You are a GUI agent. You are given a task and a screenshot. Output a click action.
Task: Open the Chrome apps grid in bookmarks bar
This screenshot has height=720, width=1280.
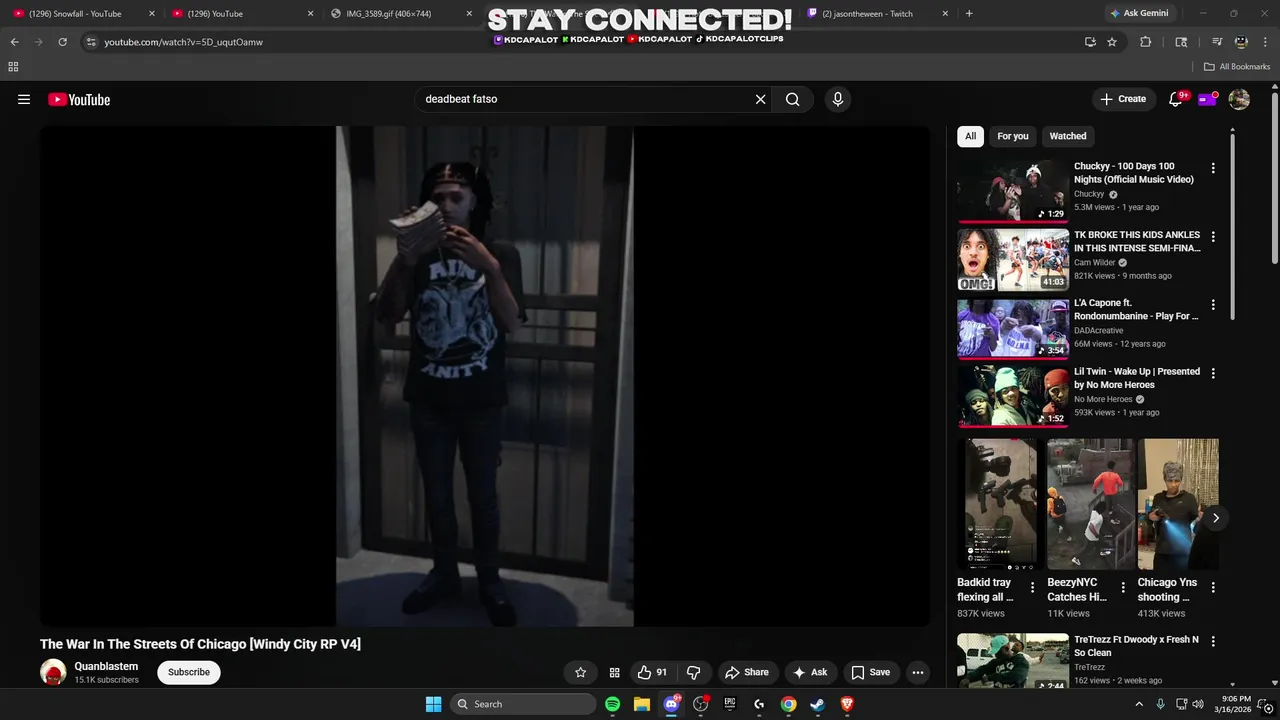tap(13, 67)
